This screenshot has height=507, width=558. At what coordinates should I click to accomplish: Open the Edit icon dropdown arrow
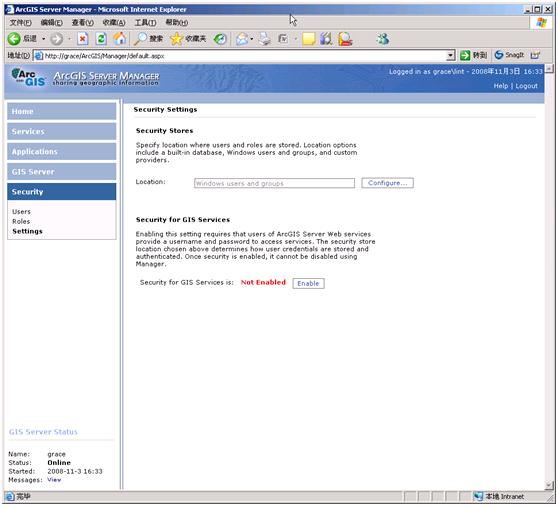click(x=295, y=39)
